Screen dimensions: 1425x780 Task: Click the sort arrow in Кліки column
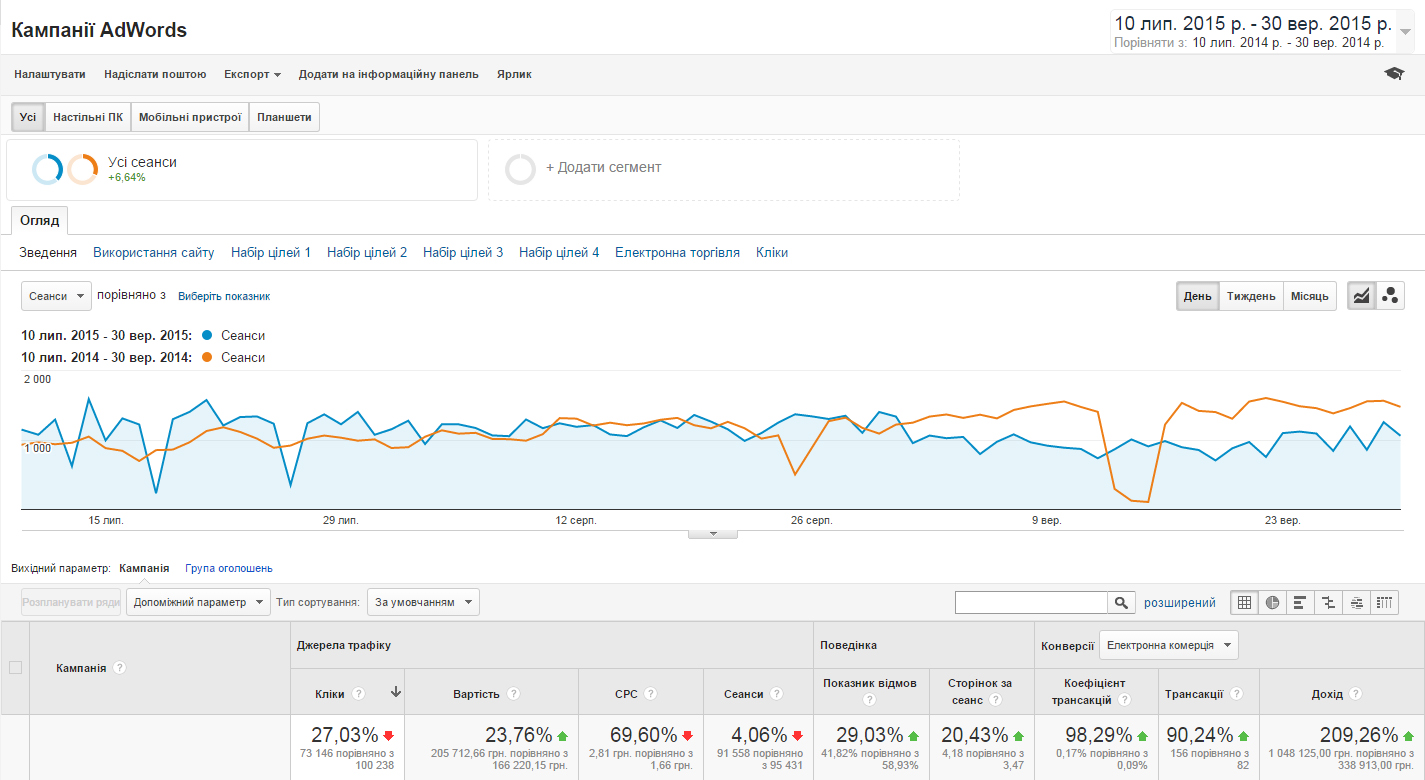396,692
